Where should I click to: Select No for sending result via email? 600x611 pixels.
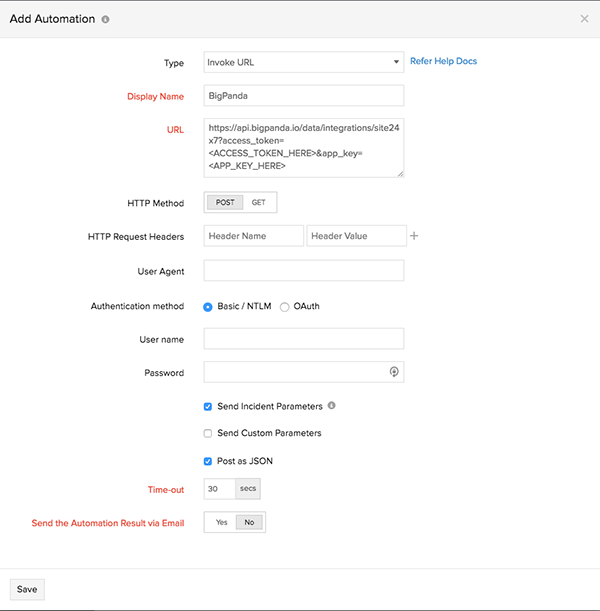click(x=249, y=522)
